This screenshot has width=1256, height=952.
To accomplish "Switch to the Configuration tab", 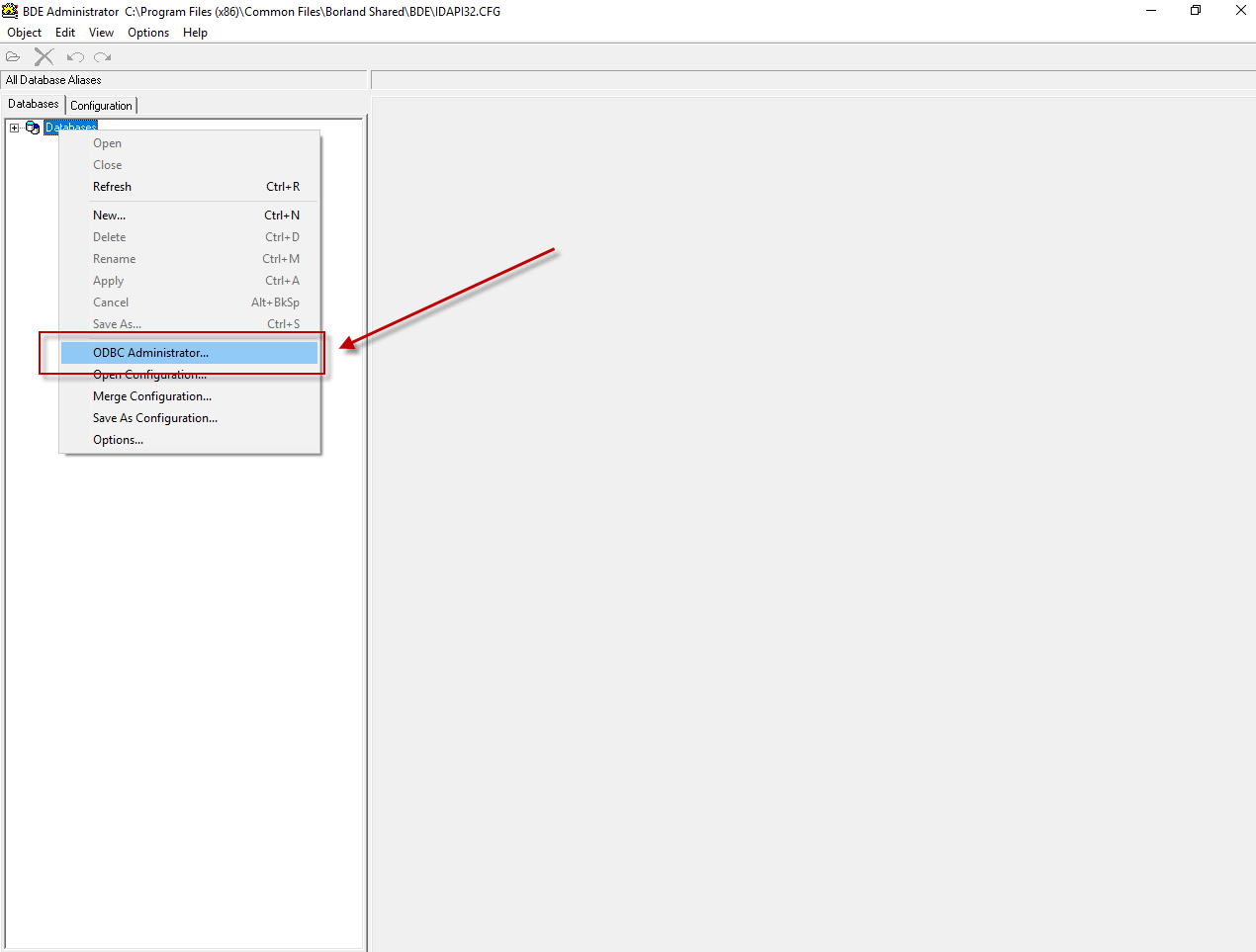I will point(101,106).
